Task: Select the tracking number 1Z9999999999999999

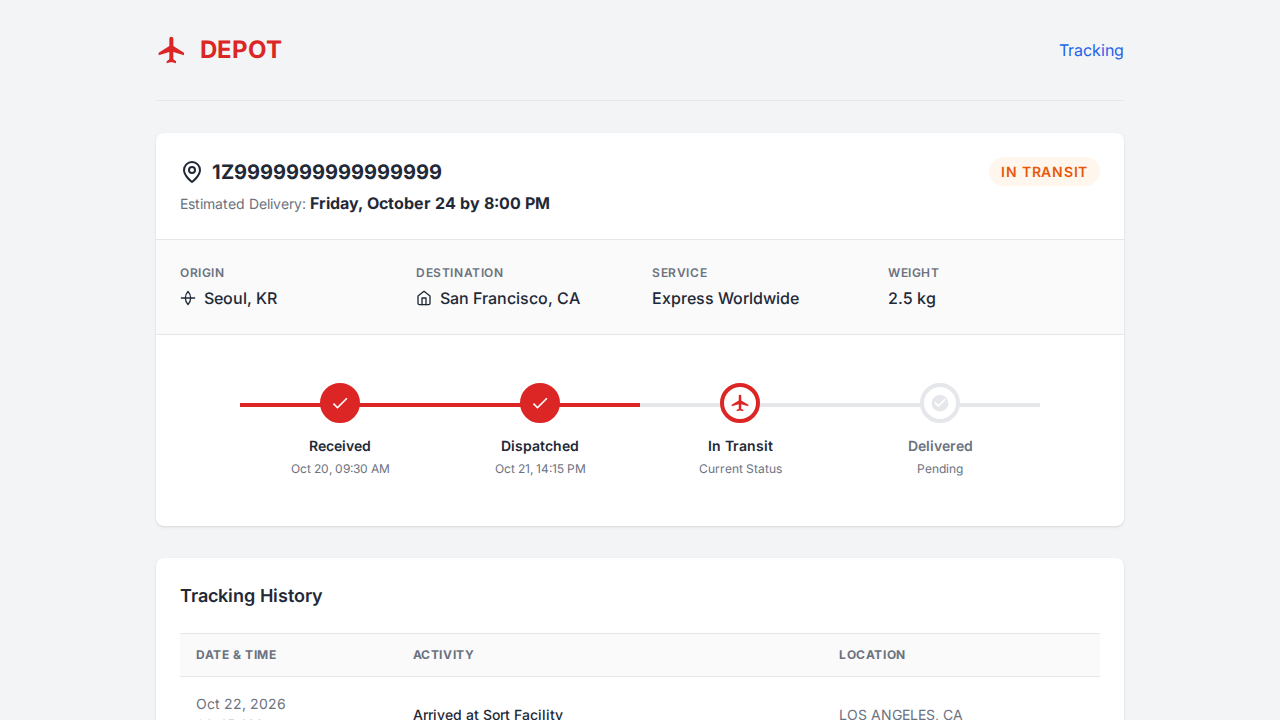Action: coord(327,172)
